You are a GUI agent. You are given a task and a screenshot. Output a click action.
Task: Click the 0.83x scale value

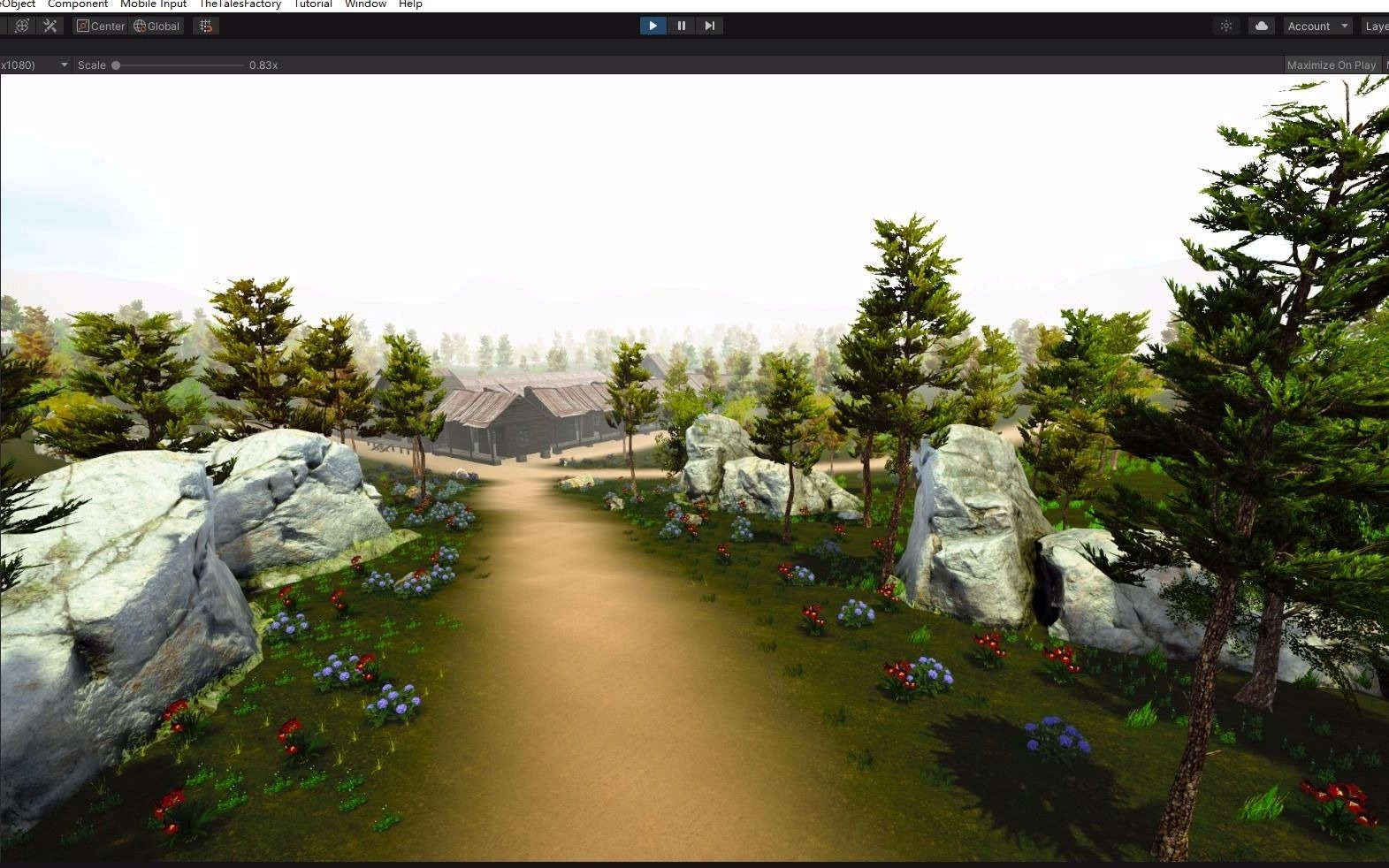click(x=263, y=65)
